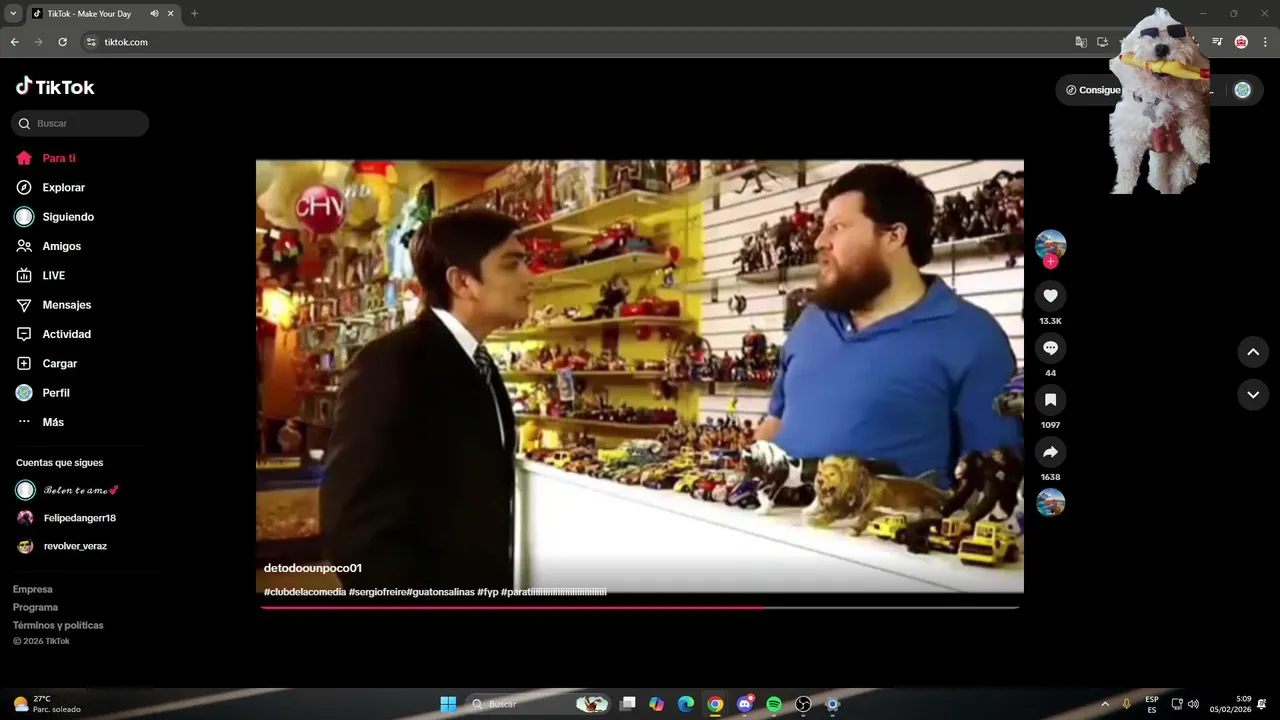Screen dimensions: 1280x720
Task: Open the media controls icon in Chrome
Action: point(1217,42)
